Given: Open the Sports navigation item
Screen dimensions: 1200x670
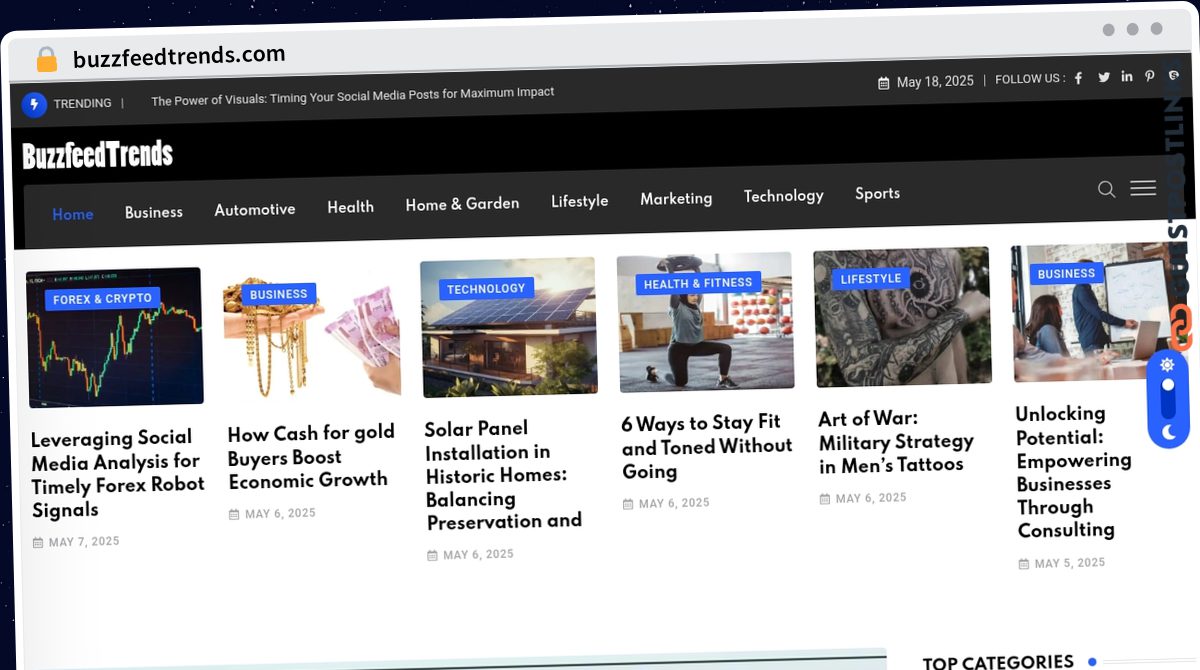Looking at the screenshot, I should tap(877, 194).
